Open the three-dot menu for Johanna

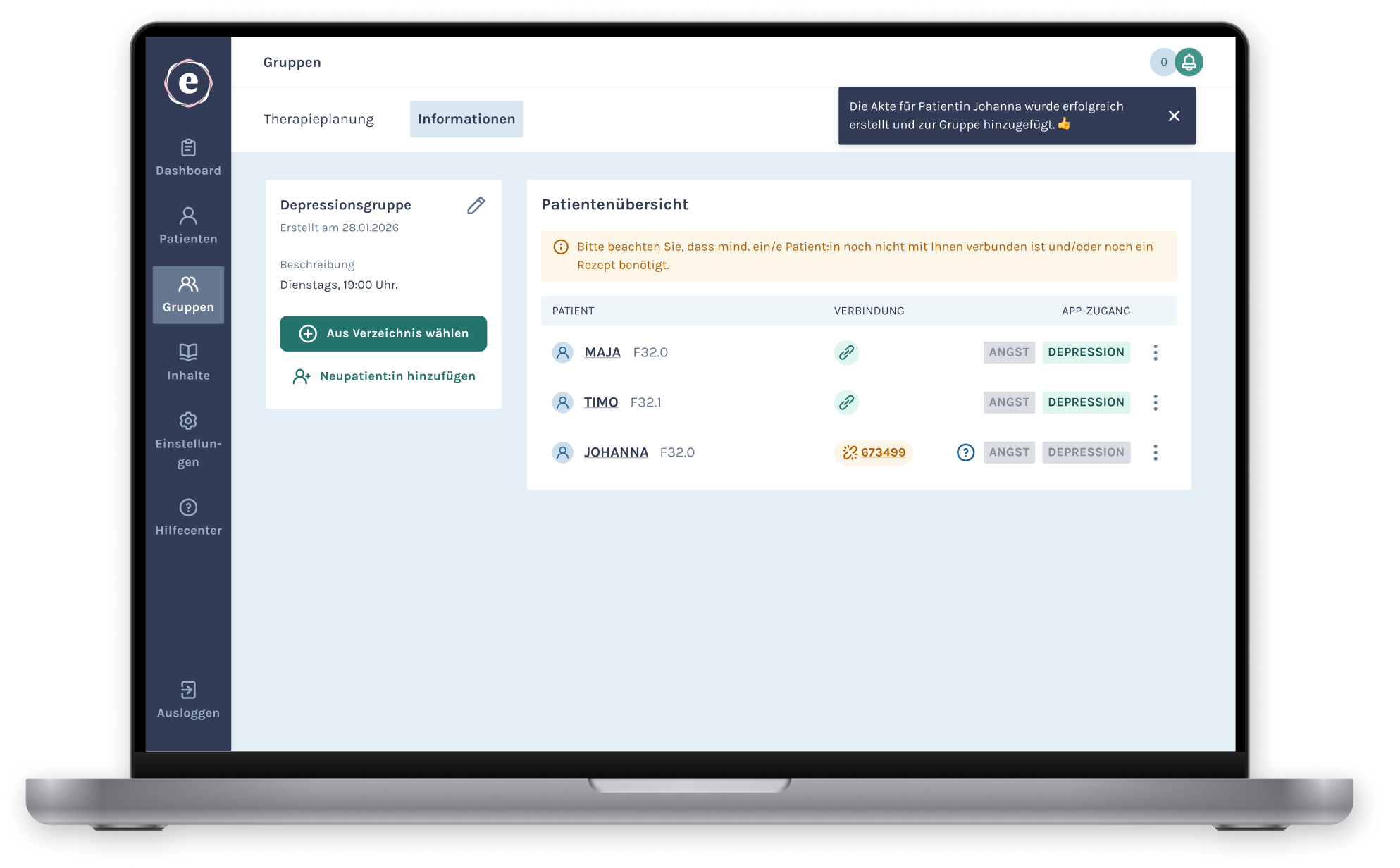(x=1155, y=452)
